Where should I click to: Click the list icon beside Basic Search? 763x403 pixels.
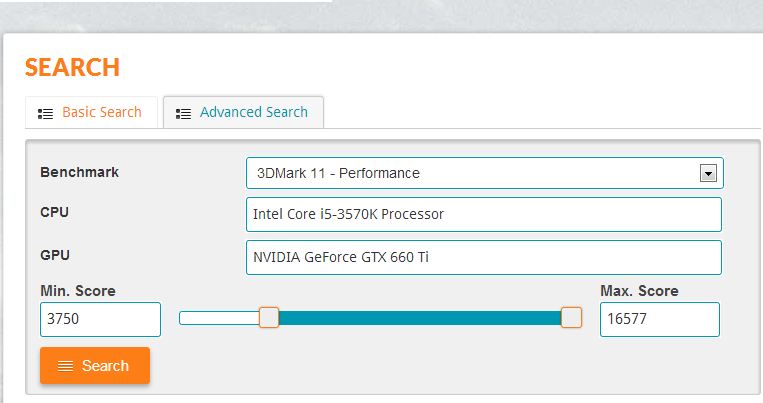45,113
